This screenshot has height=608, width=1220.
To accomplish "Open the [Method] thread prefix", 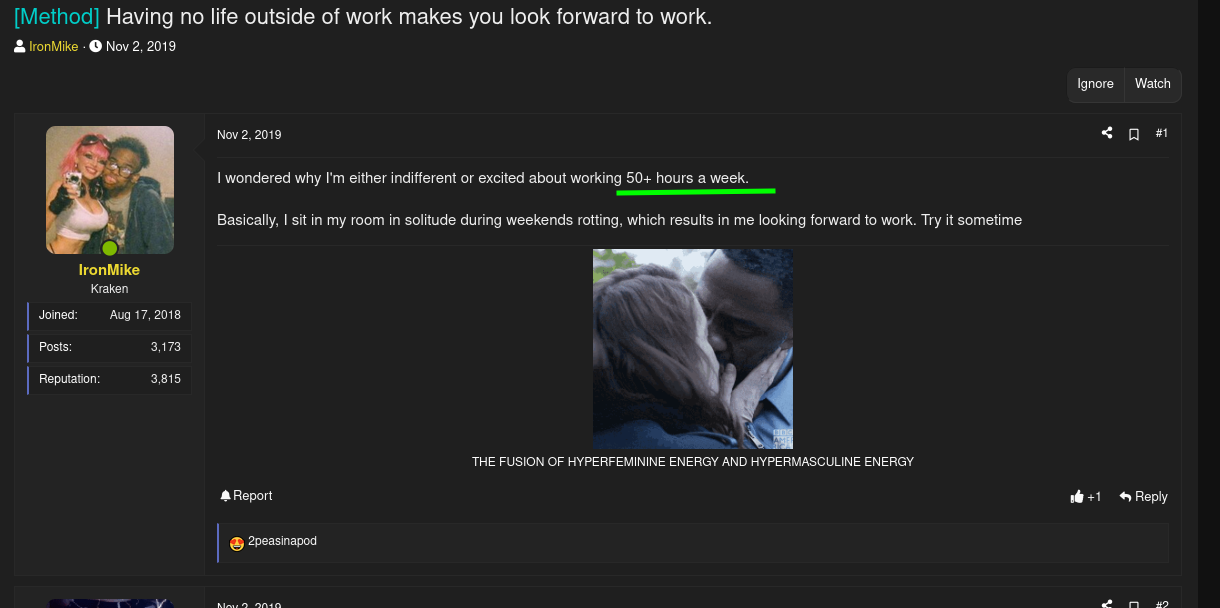I will (x=56, y=16).
